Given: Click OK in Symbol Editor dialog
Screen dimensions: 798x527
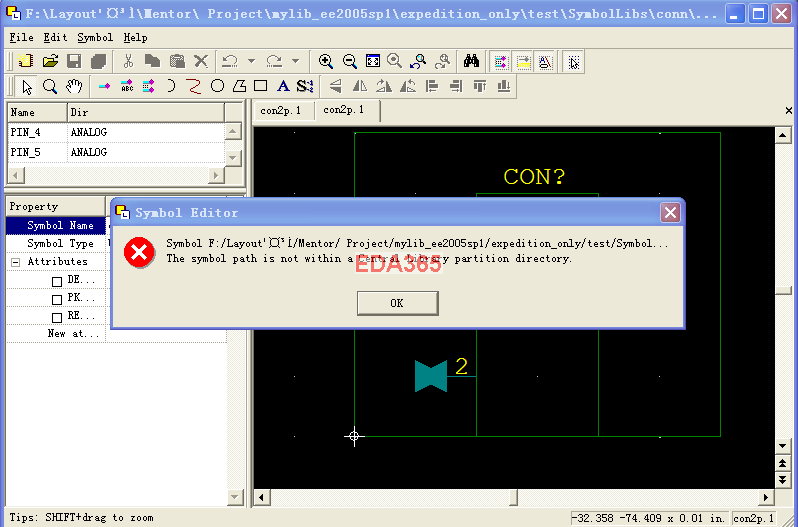Looking at the screenshot, I should pos(397,303).
